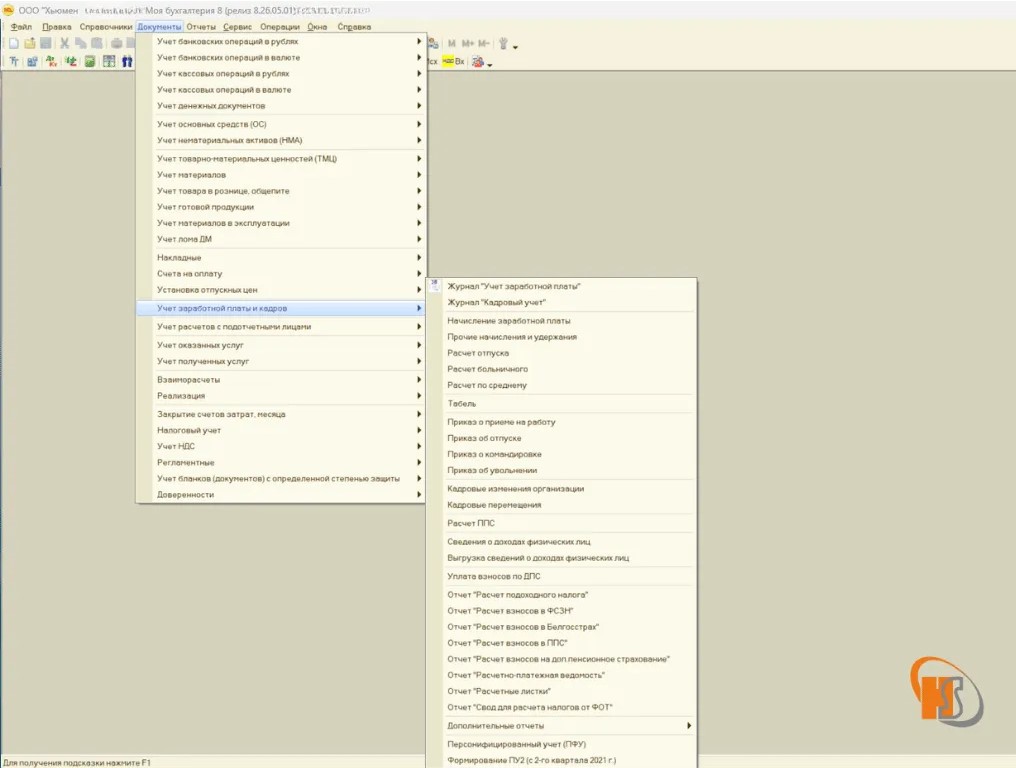Expand Учет основных средств (ОС) submenu
This screenshot has height=768, width=1016.
(x=281, y=124)
